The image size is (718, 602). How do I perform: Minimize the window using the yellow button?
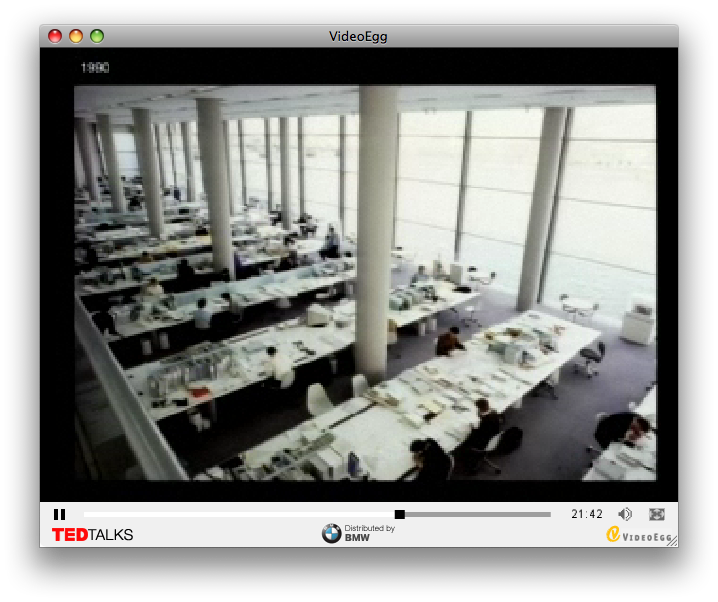(x=76, y=36)
